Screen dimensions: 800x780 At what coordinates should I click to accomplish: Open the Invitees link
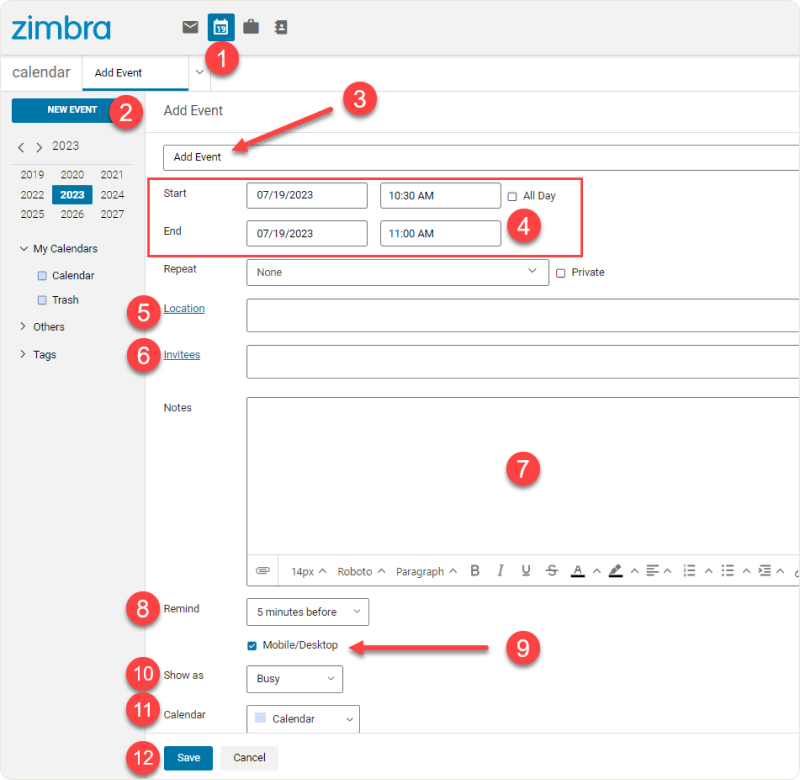click(182, 355)
